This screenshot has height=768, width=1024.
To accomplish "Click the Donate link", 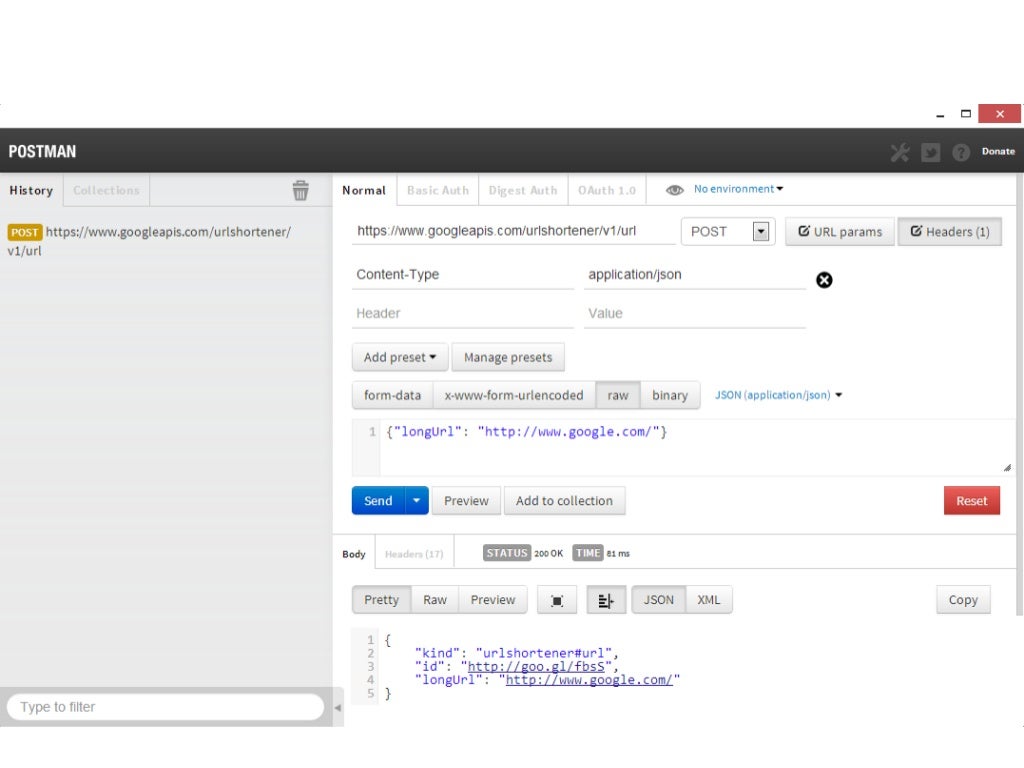I will [x=998, y=152].
